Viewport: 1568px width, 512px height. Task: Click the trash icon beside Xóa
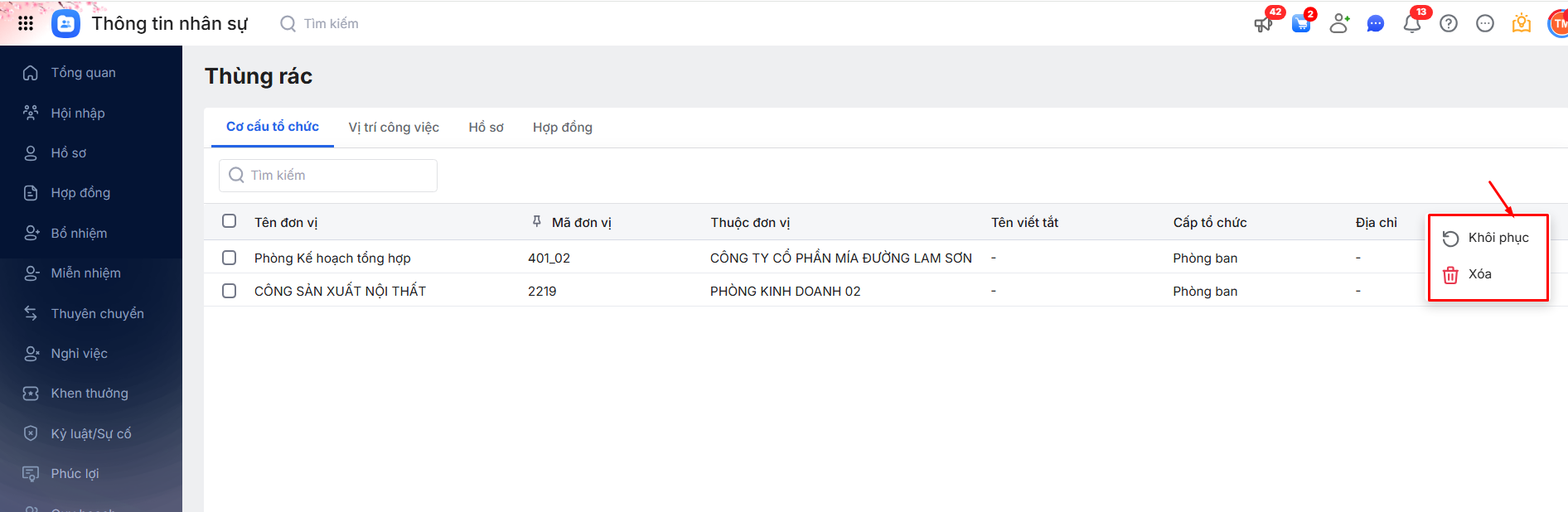point(1450,275)
